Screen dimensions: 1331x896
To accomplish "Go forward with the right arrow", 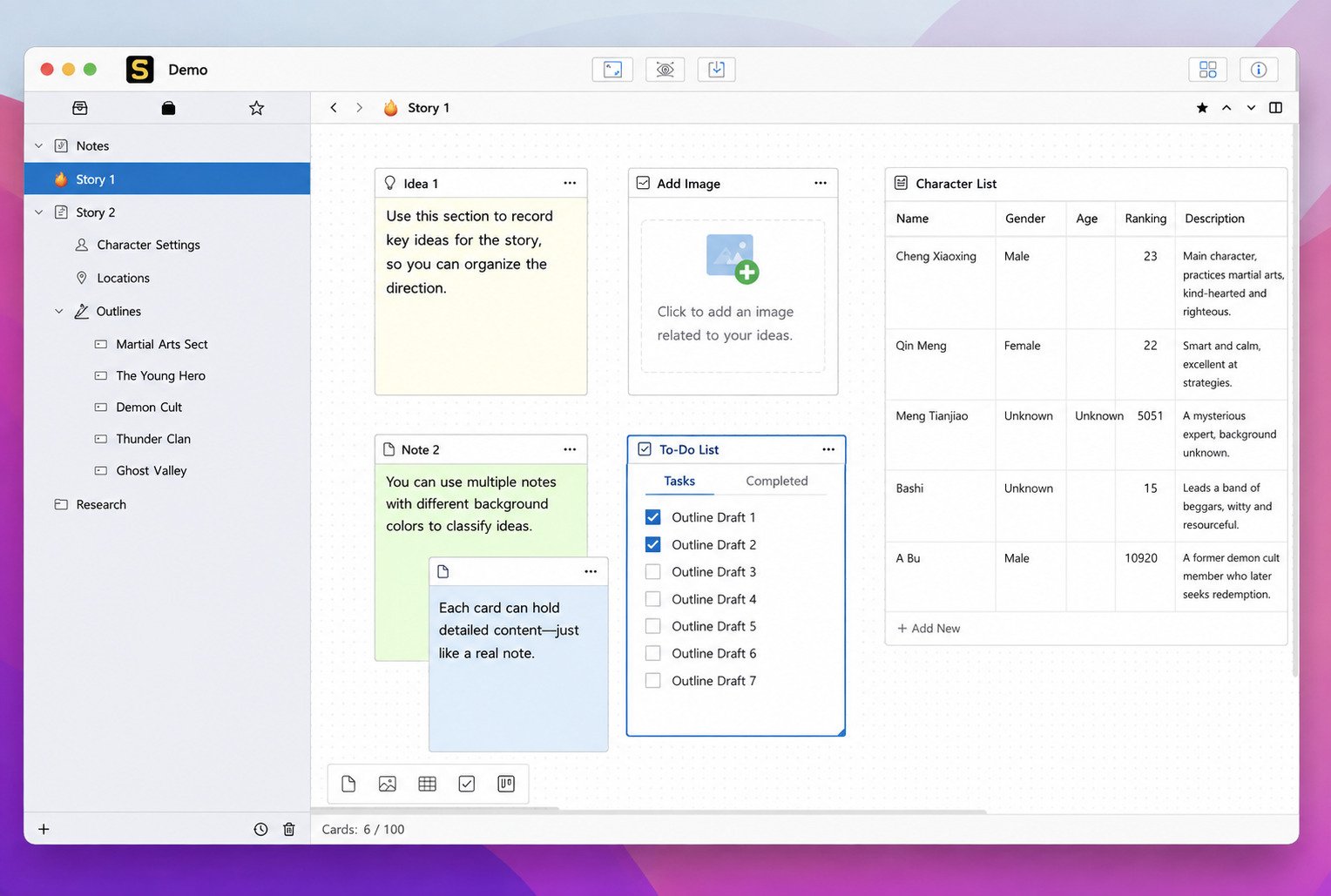I will point(359,108).
